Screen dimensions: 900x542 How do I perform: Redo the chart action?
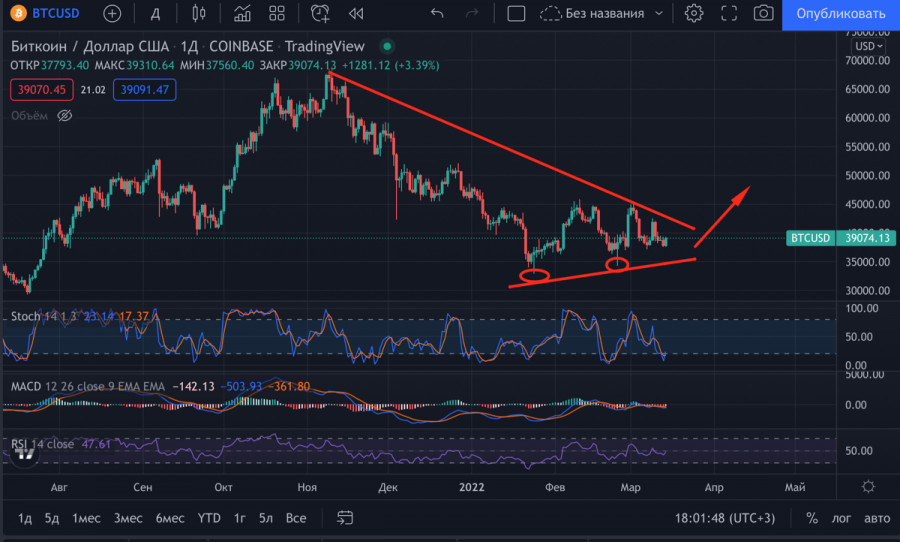tap(472, 13)
